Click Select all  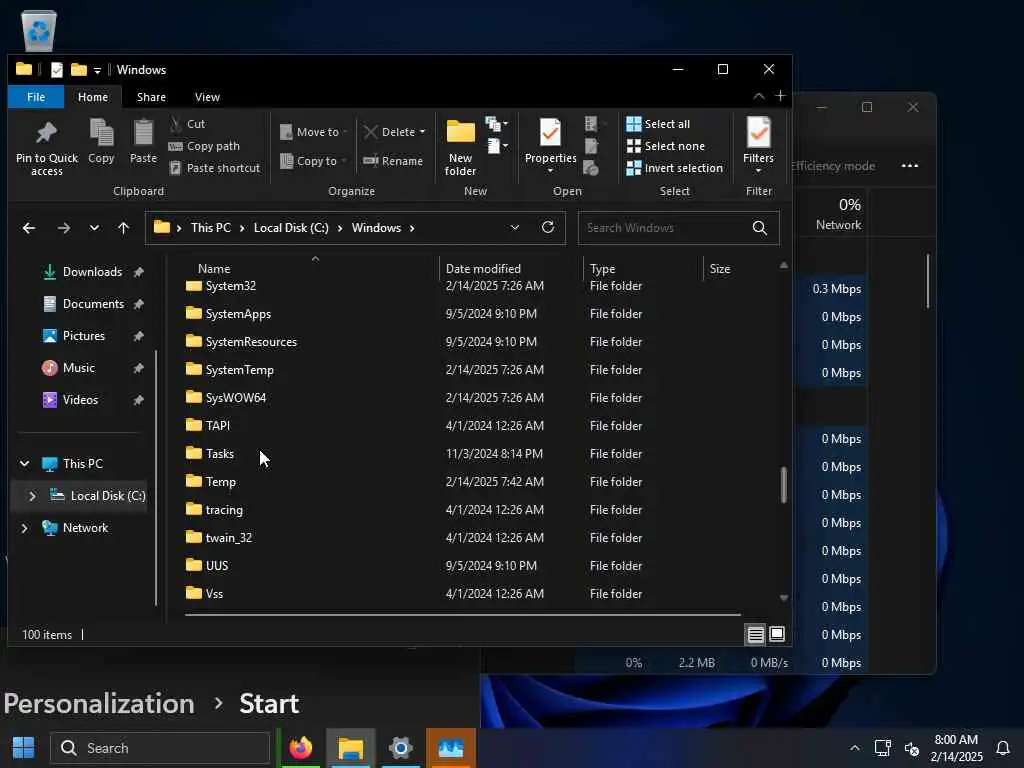click(x=658, y=124)
